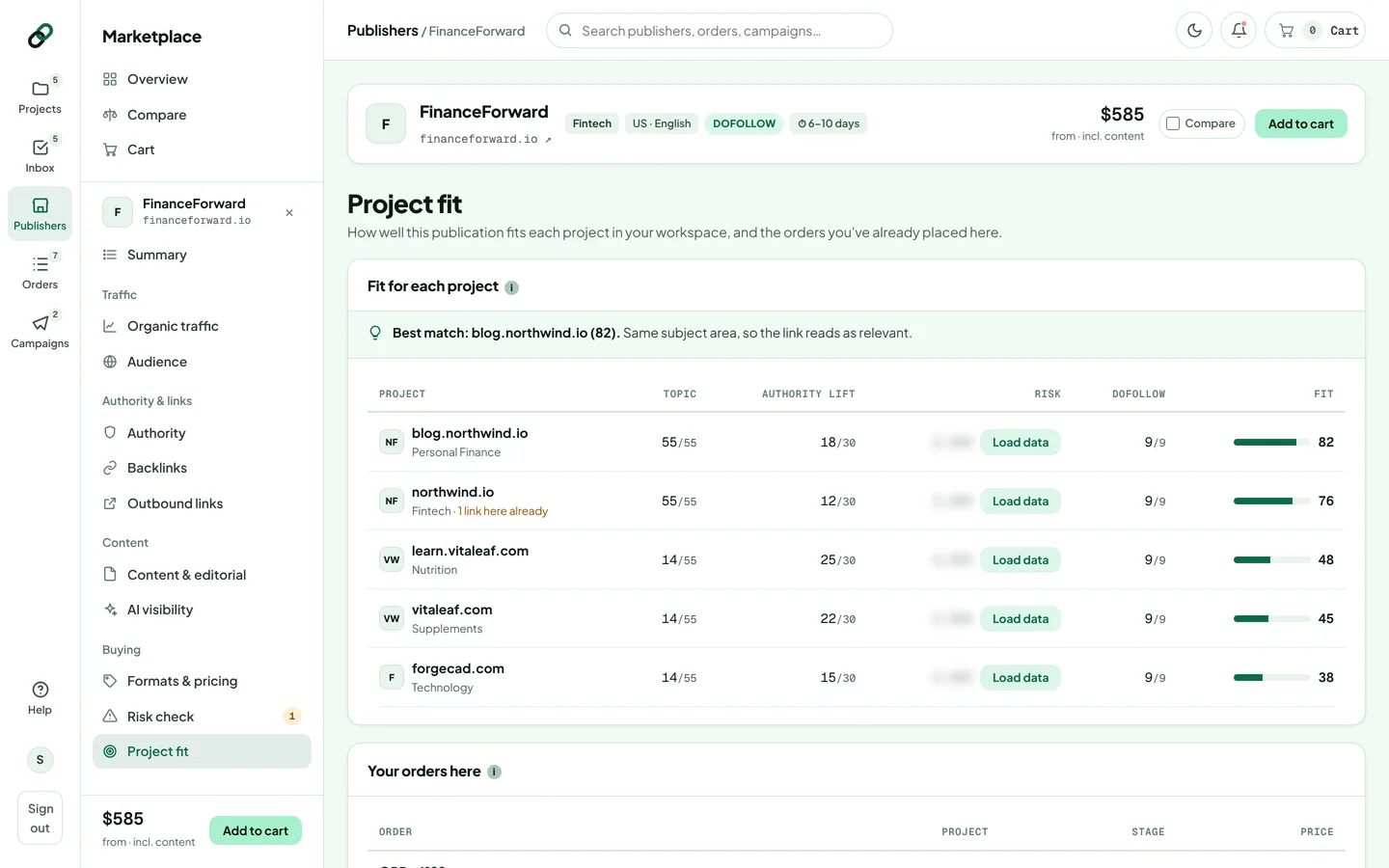Open Authority section
1389x868 pixels.
202,433
